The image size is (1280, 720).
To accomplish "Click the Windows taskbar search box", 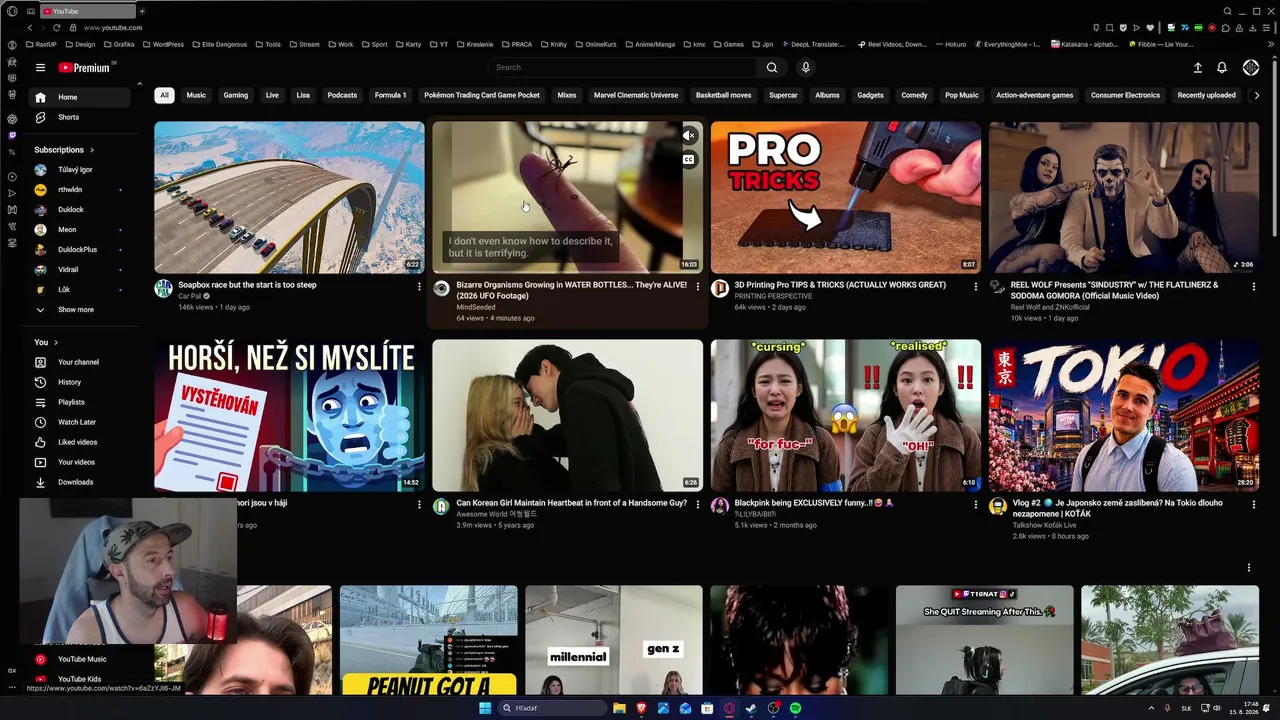I will click(552, 708).
